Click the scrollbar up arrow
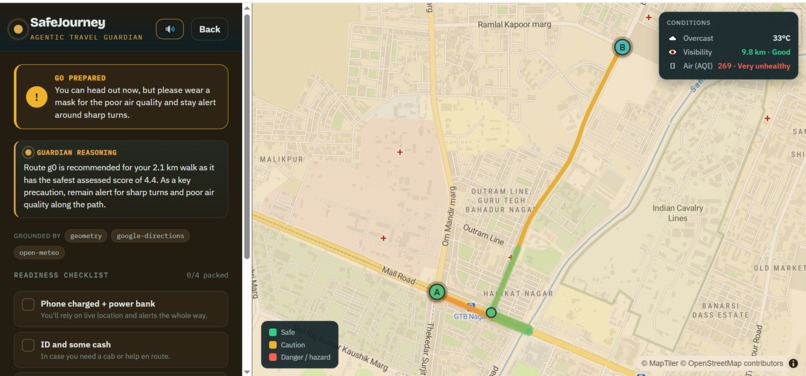806x376 pixels. (247, 7)
